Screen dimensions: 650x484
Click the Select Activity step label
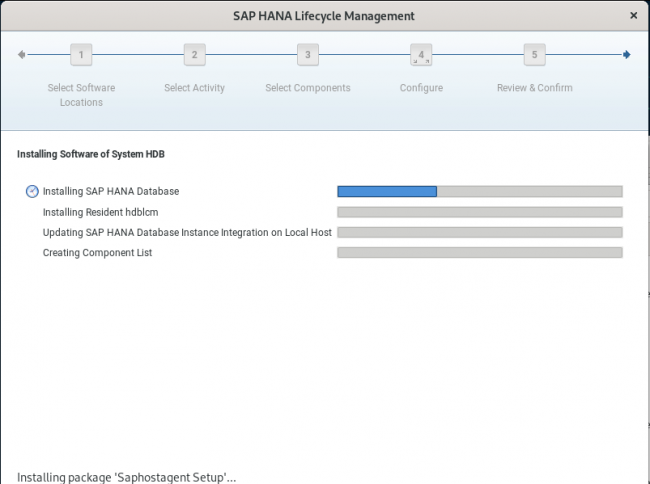click(x=194, y=88)
